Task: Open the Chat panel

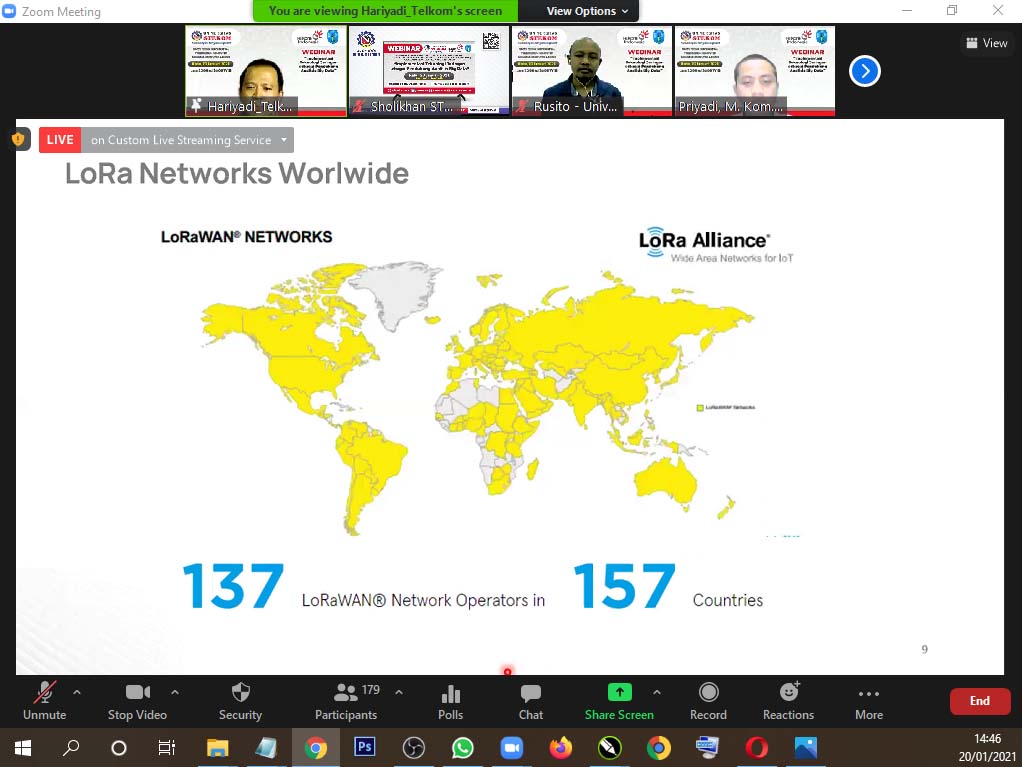Action: click(531, 701)
